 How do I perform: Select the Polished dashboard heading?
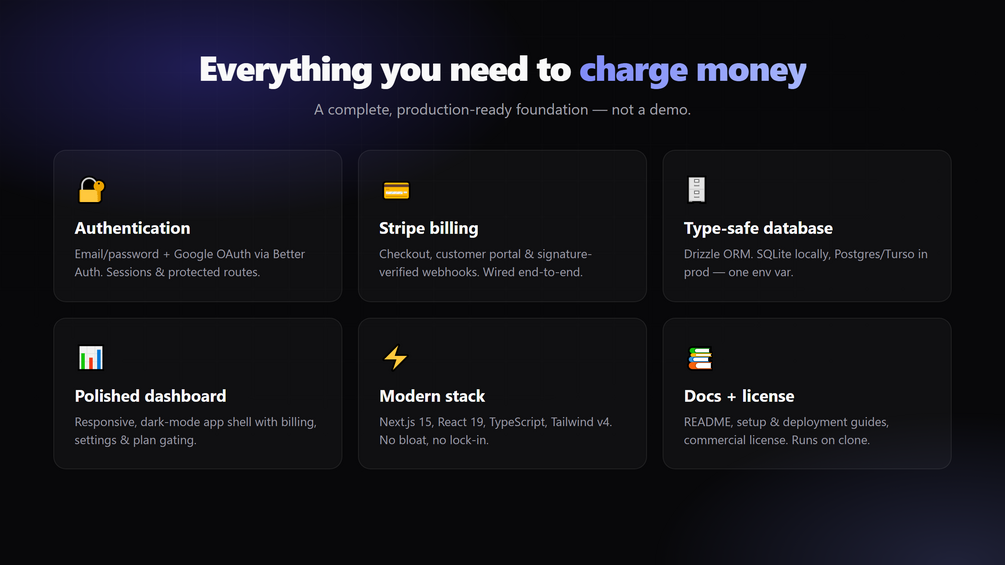(x=150, y=396)
